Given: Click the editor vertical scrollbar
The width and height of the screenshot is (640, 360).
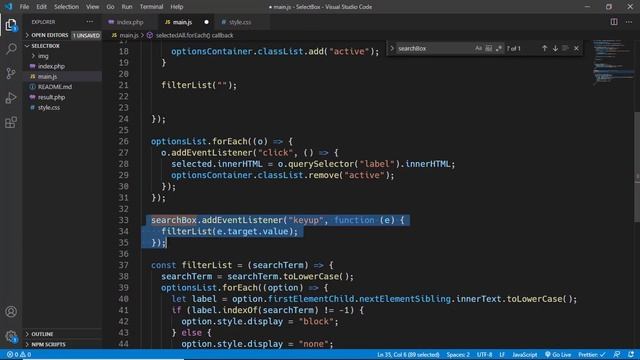Looking at the screenshot, I should pos(637,167).
